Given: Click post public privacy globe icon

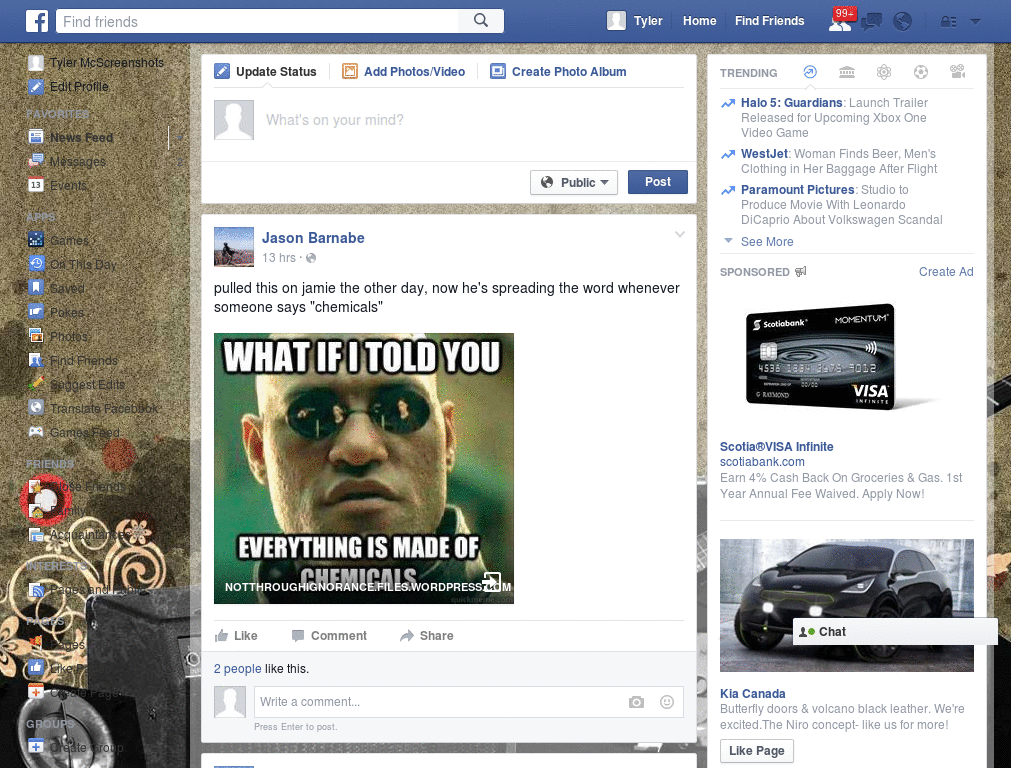Looking at the screenshot, I should pyautogui.click(x=312, y=258).
